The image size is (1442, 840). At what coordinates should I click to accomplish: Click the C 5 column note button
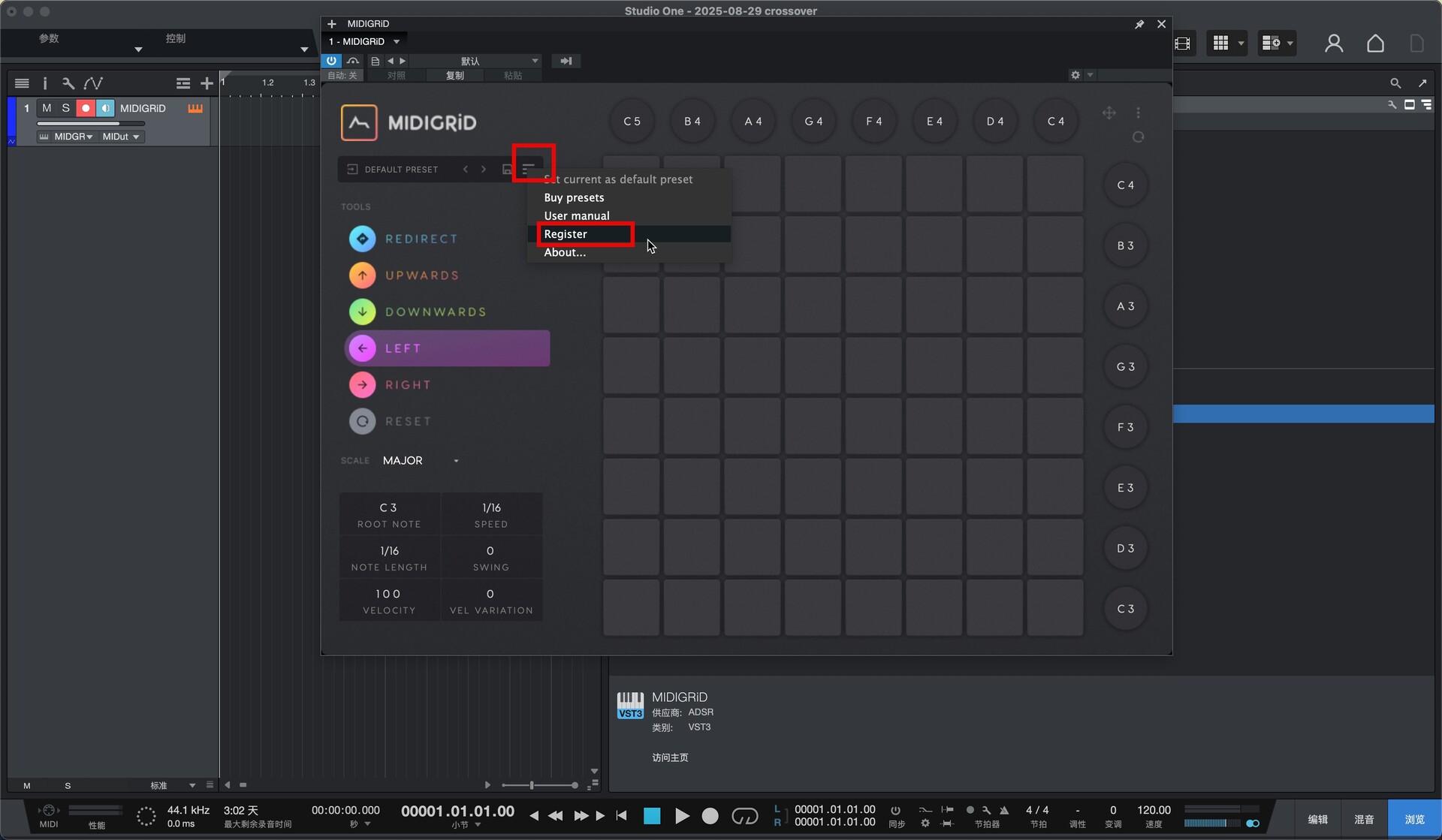click(x=632, y=121)
